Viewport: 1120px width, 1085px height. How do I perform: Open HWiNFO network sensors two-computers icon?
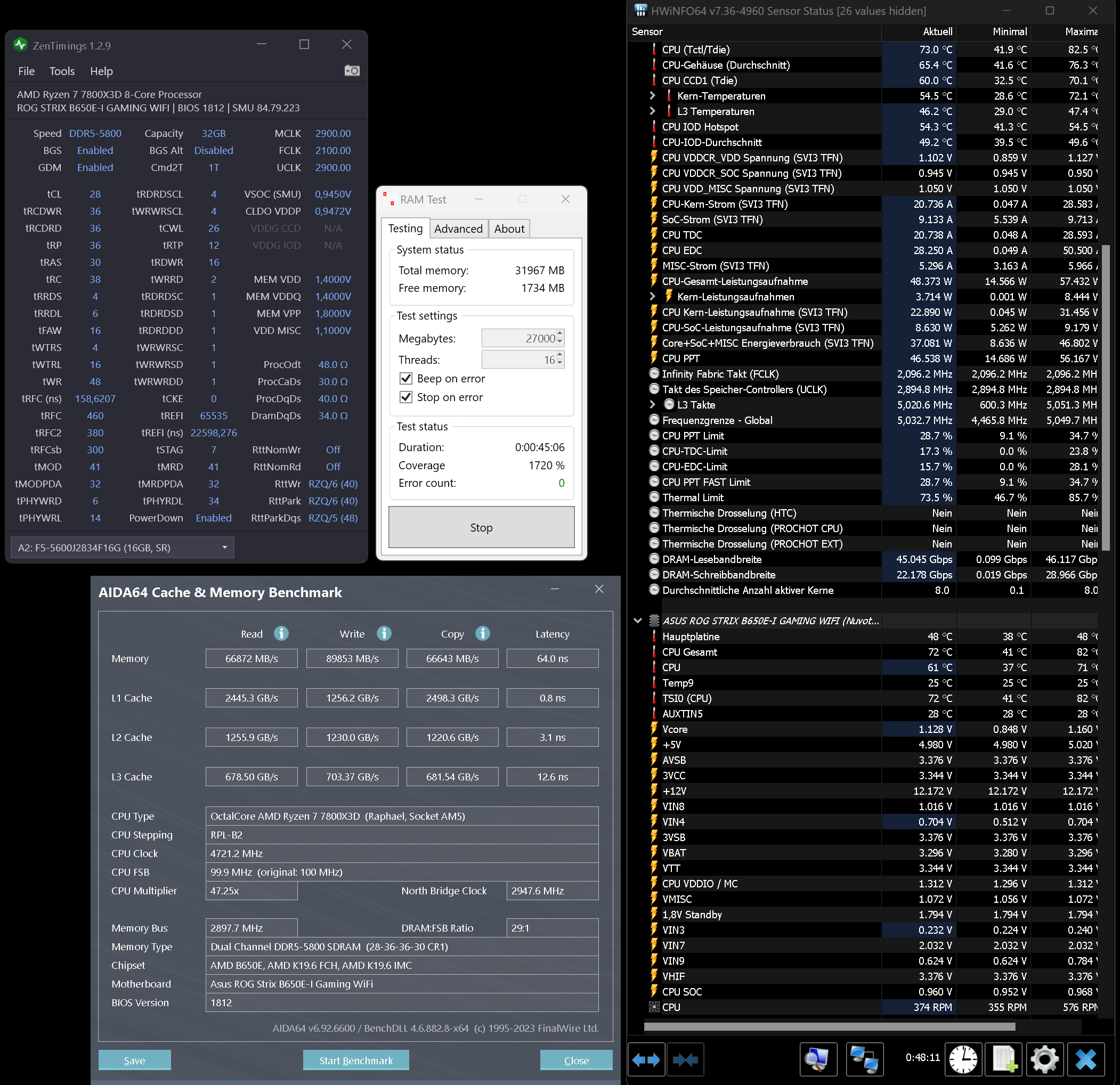point(864,1060)
